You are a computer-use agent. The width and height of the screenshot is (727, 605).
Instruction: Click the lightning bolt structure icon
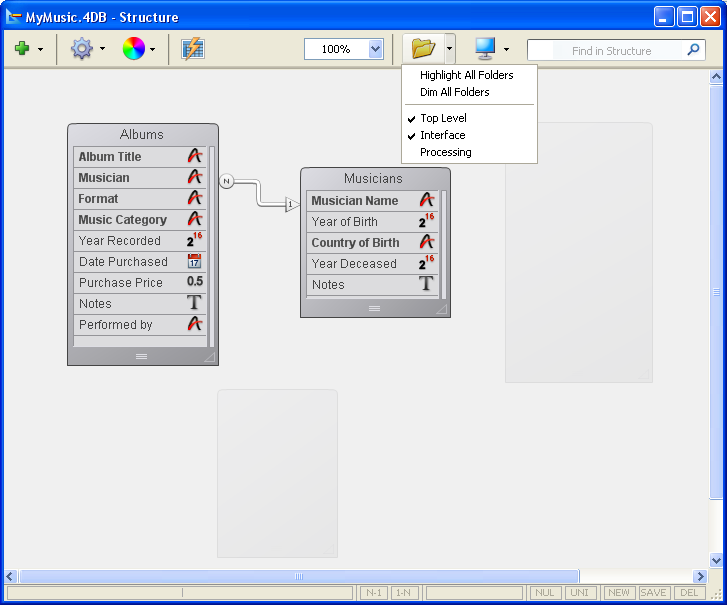point(193,48)
